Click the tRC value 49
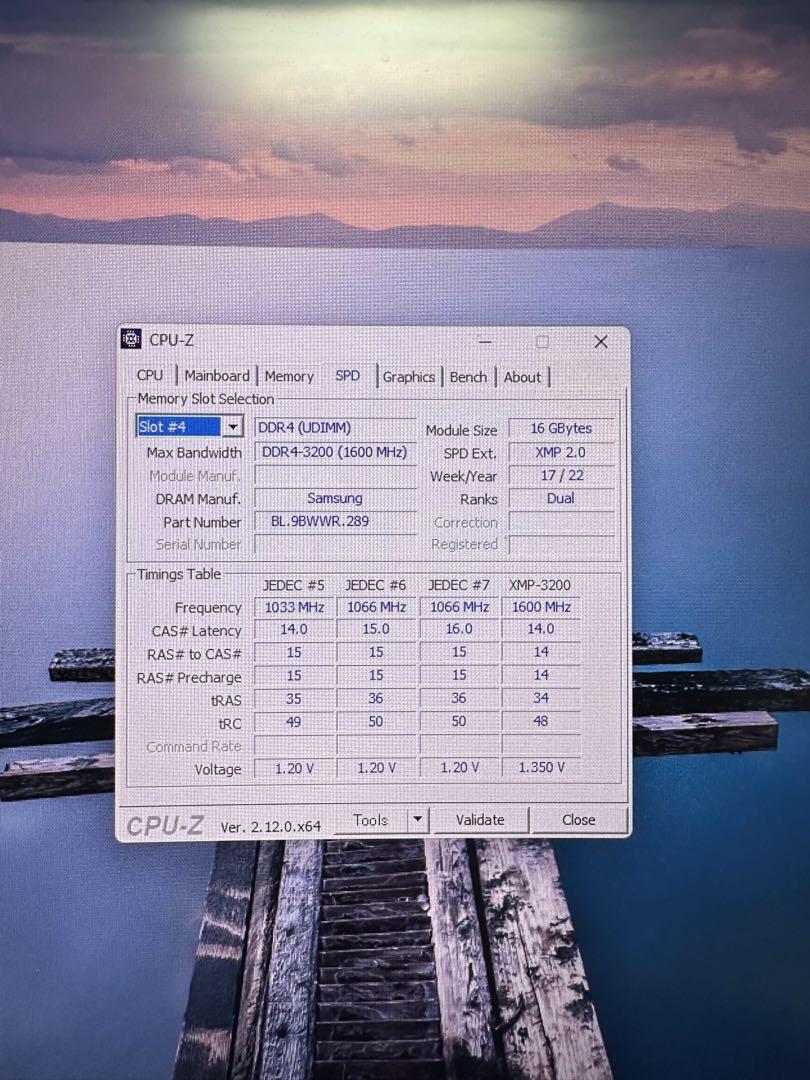 294,722
